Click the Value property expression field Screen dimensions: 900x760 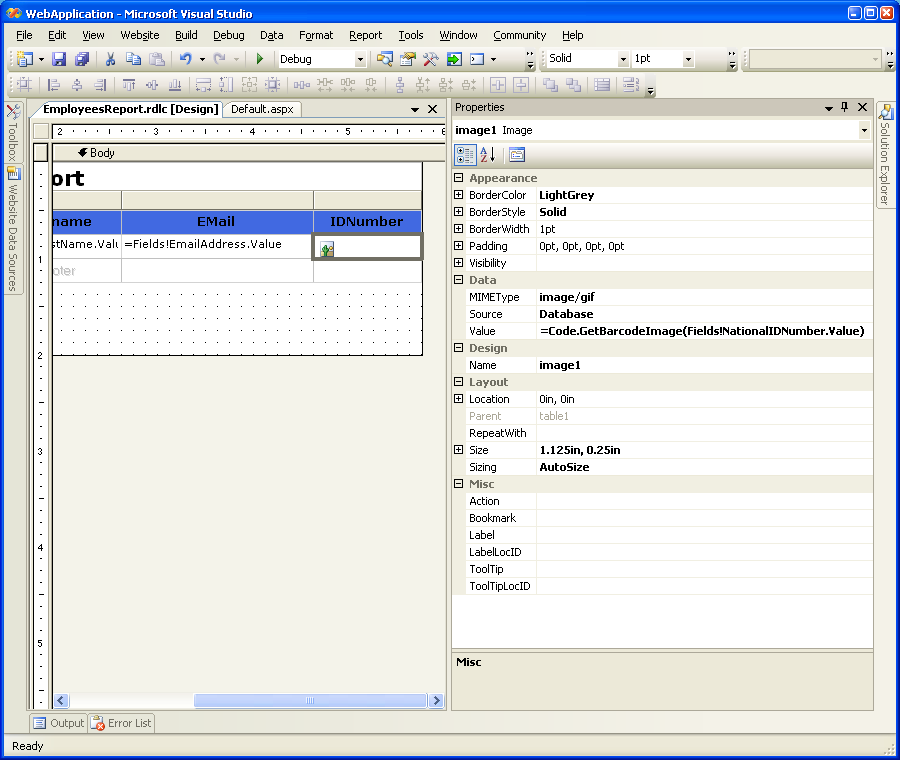tap(701, 331)
